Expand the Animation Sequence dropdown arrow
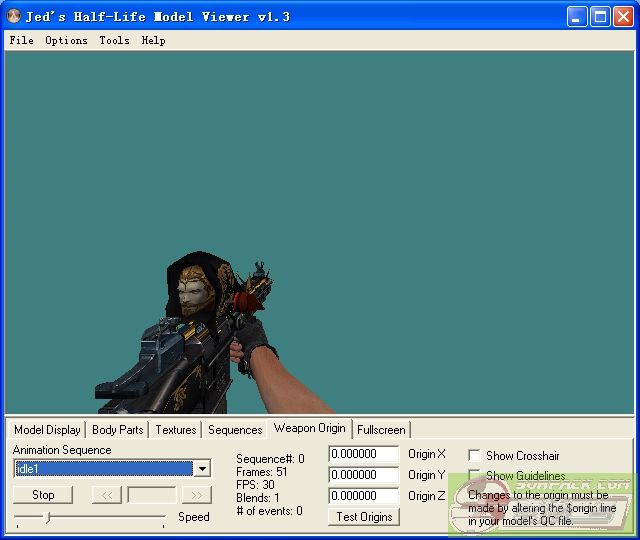This screenshot has height=540, width=640. (x=202, y=469)
